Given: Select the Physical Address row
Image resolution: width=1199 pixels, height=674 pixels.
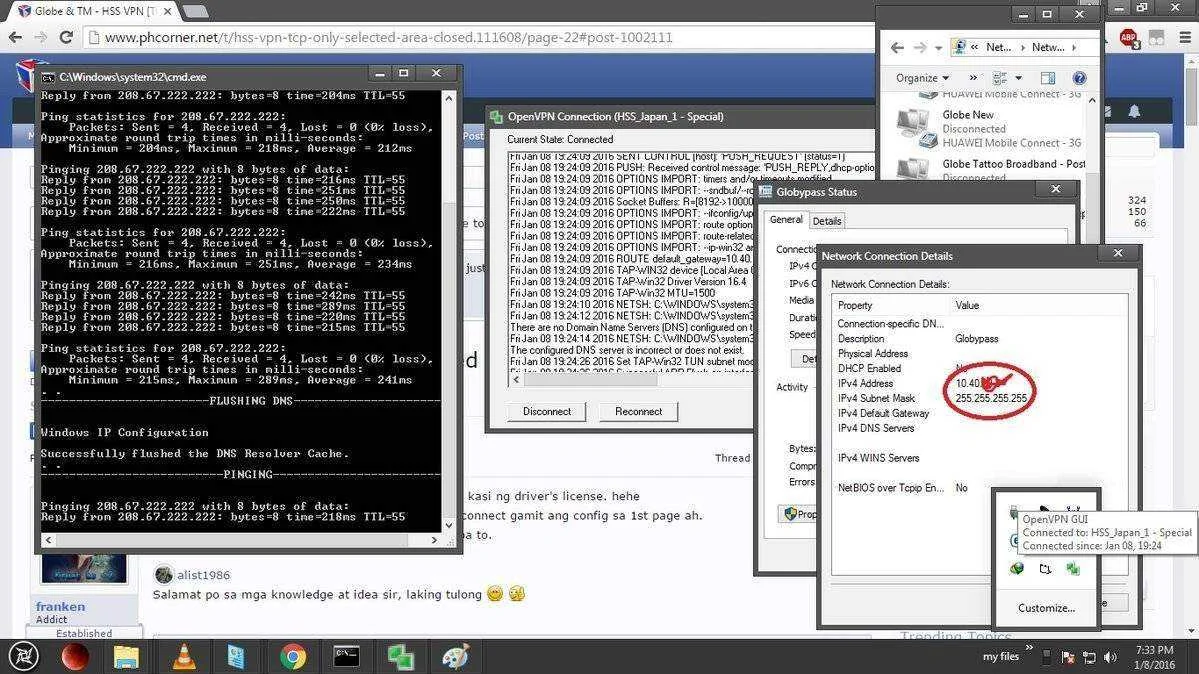Looking at the screenshot, I should click(x=979, y=353).
